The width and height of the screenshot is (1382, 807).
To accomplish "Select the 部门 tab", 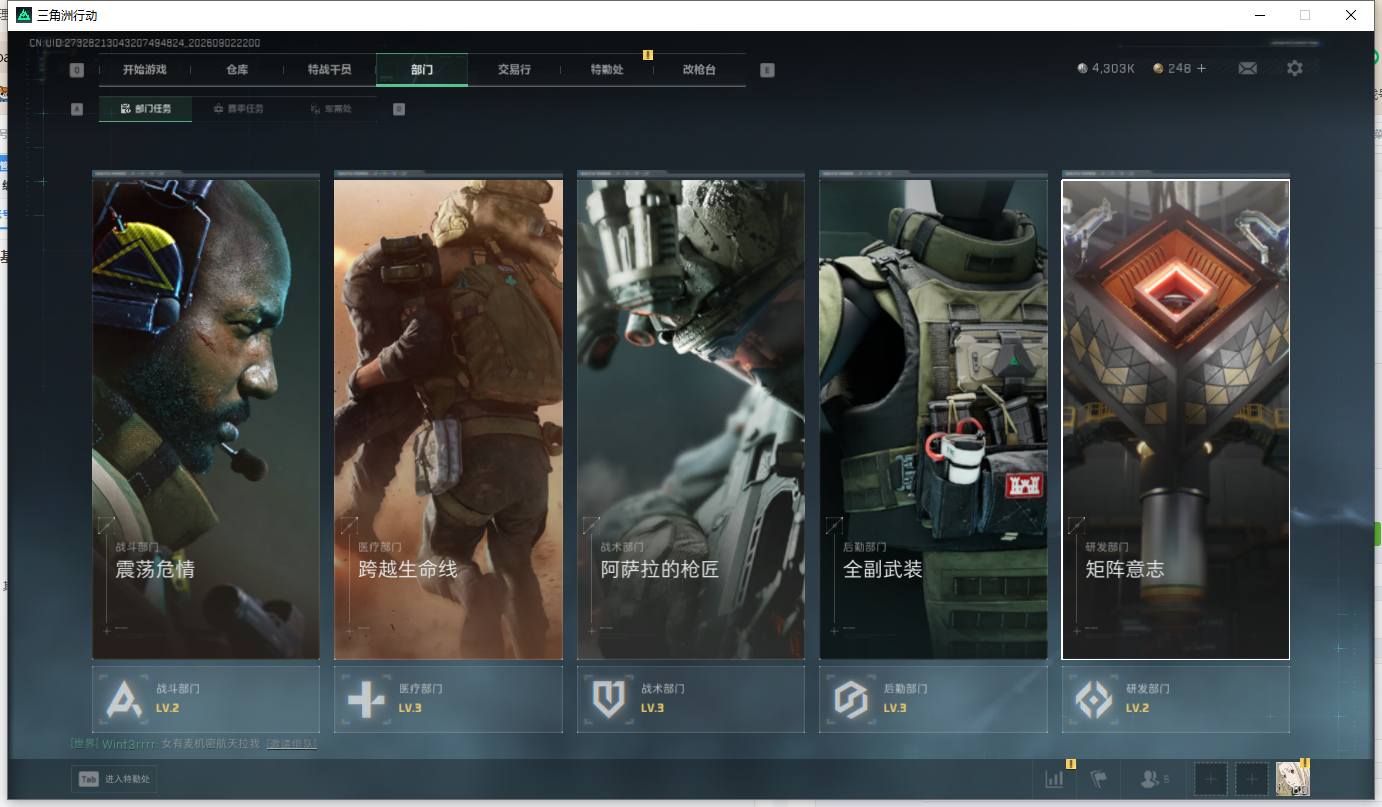I will [422, 70].
